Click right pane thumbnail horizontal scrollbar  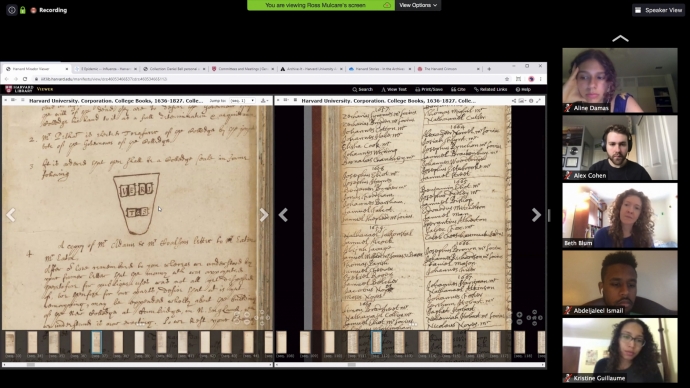(x=410, y=364)
